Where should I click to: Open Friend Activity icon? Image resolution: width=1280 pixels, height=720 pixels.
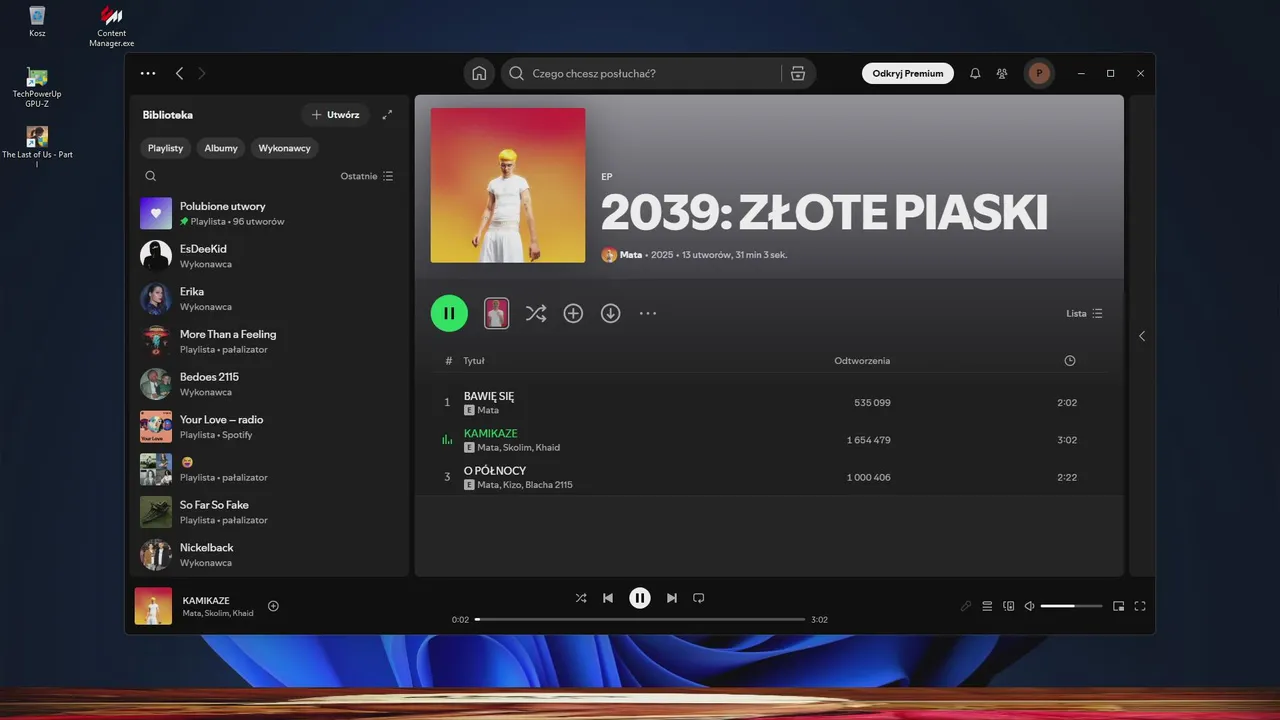point(1002,73)
